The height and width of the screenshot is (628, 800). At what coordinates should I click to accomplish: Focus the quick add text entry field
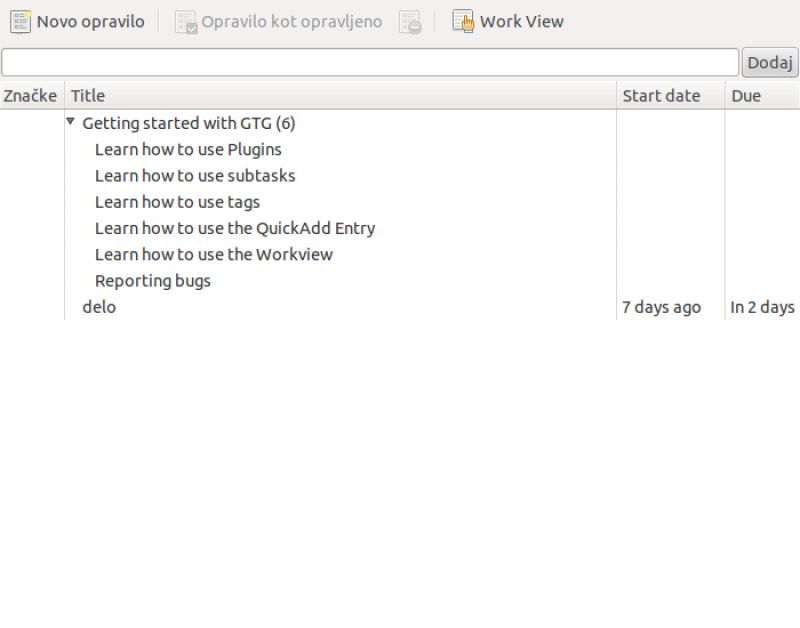pos(370,62)
